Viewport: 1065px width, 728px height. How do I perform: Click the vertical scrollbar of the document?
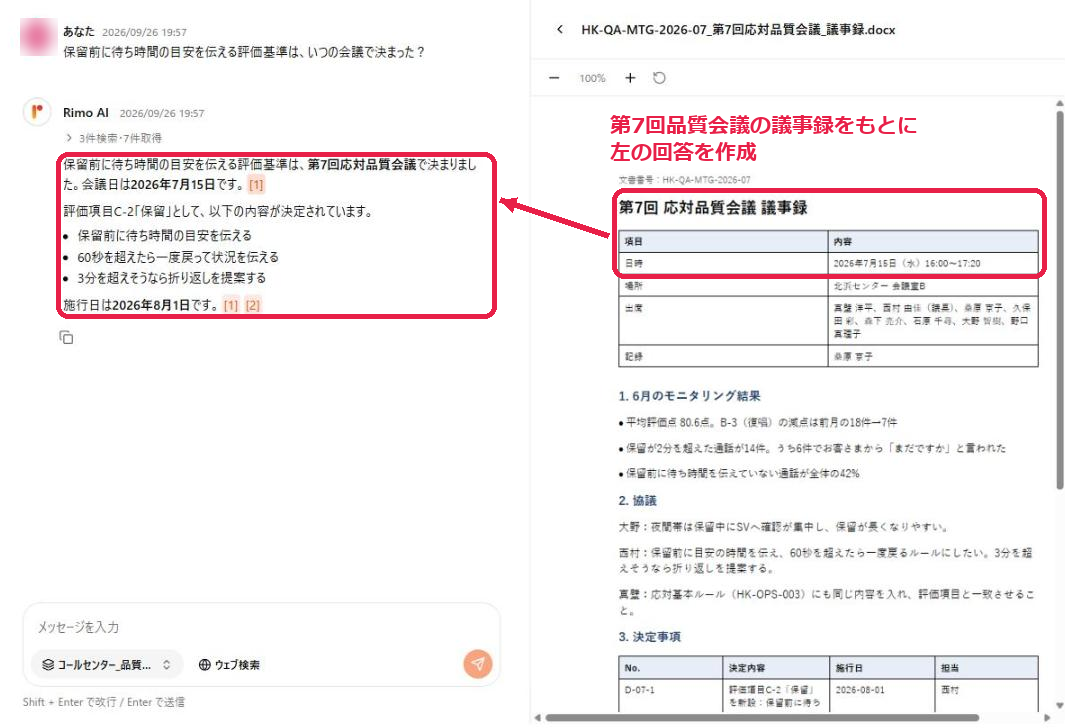(1060, 299)
